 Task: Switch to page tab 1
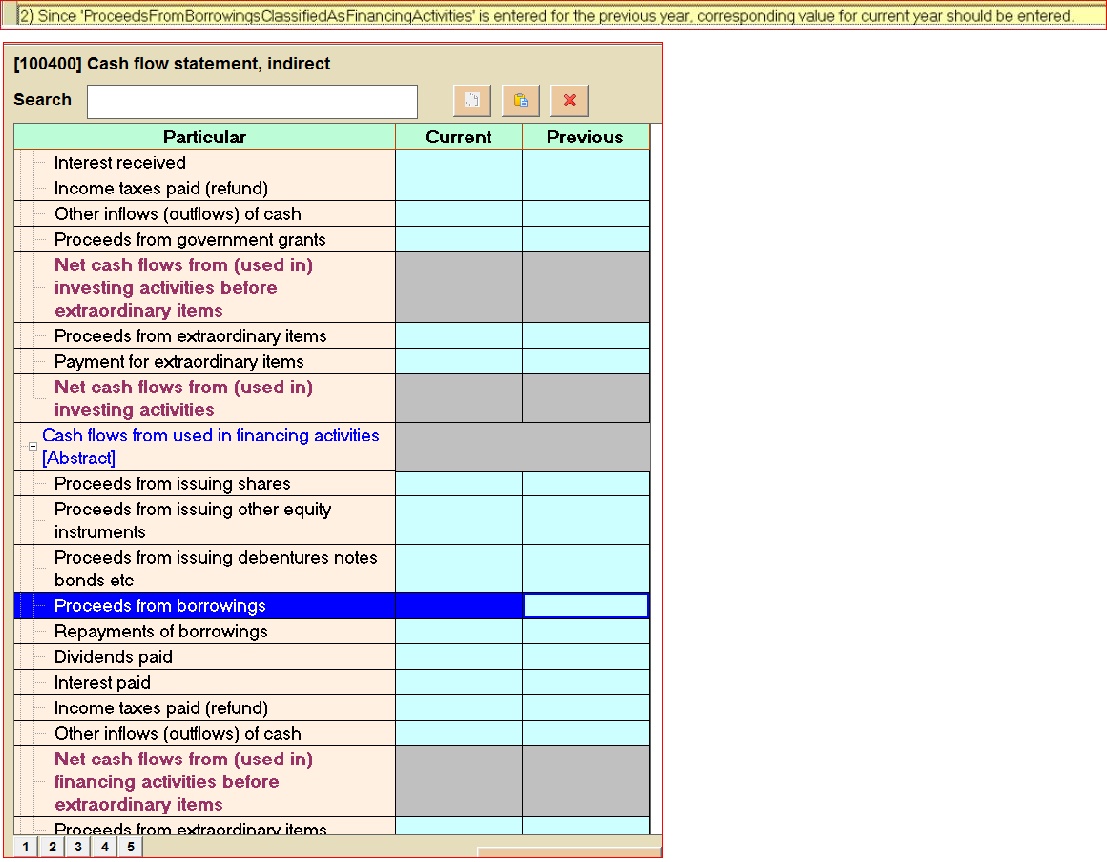tap(26, 847)
